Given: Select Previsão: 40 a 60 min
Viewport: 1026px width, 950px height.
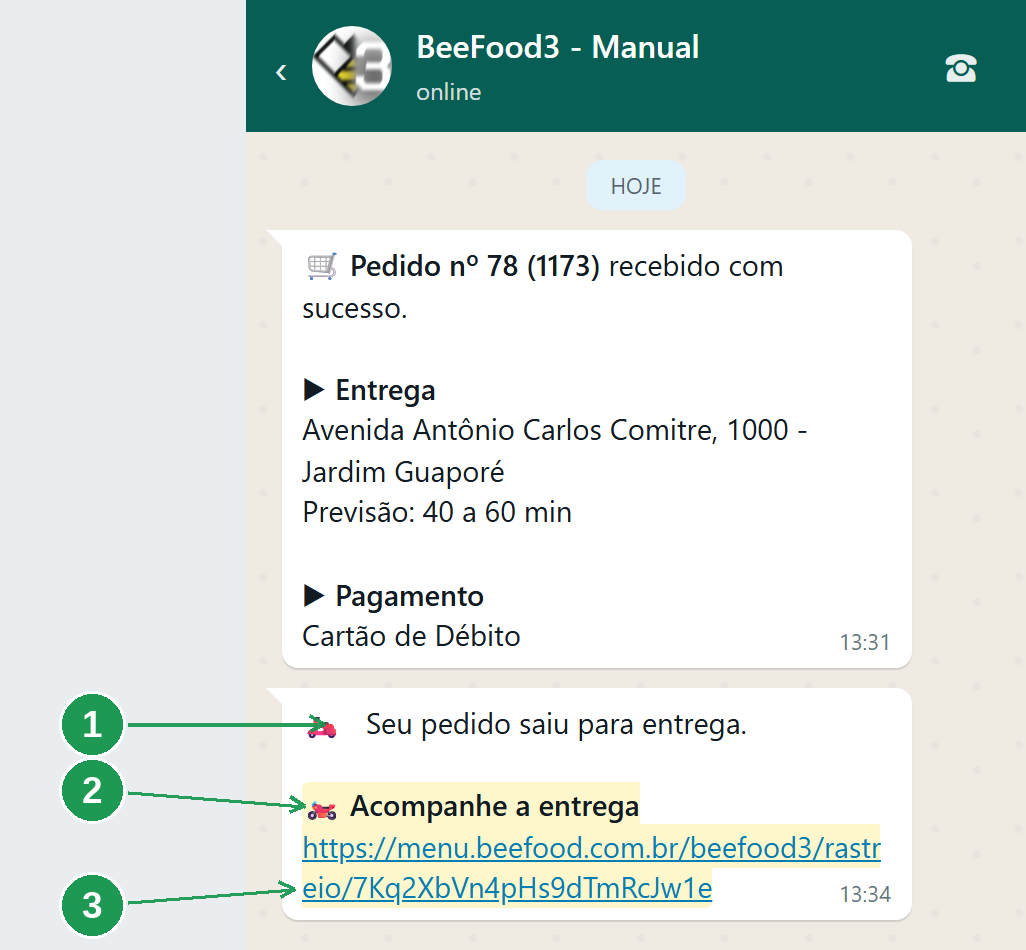Looking at the screenshot, I should coord(437,512).
